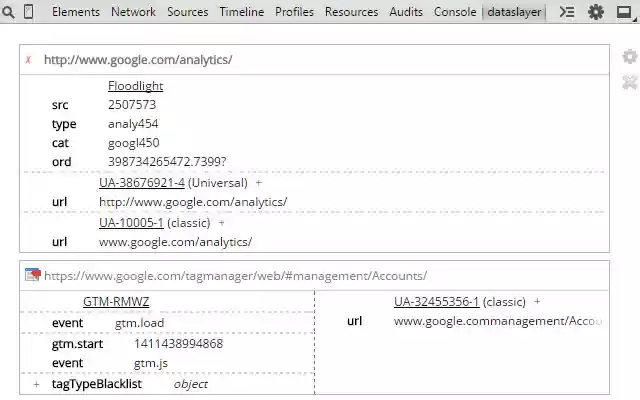
Task: Select the Profiles tab
Action: (x=294, y=12)
